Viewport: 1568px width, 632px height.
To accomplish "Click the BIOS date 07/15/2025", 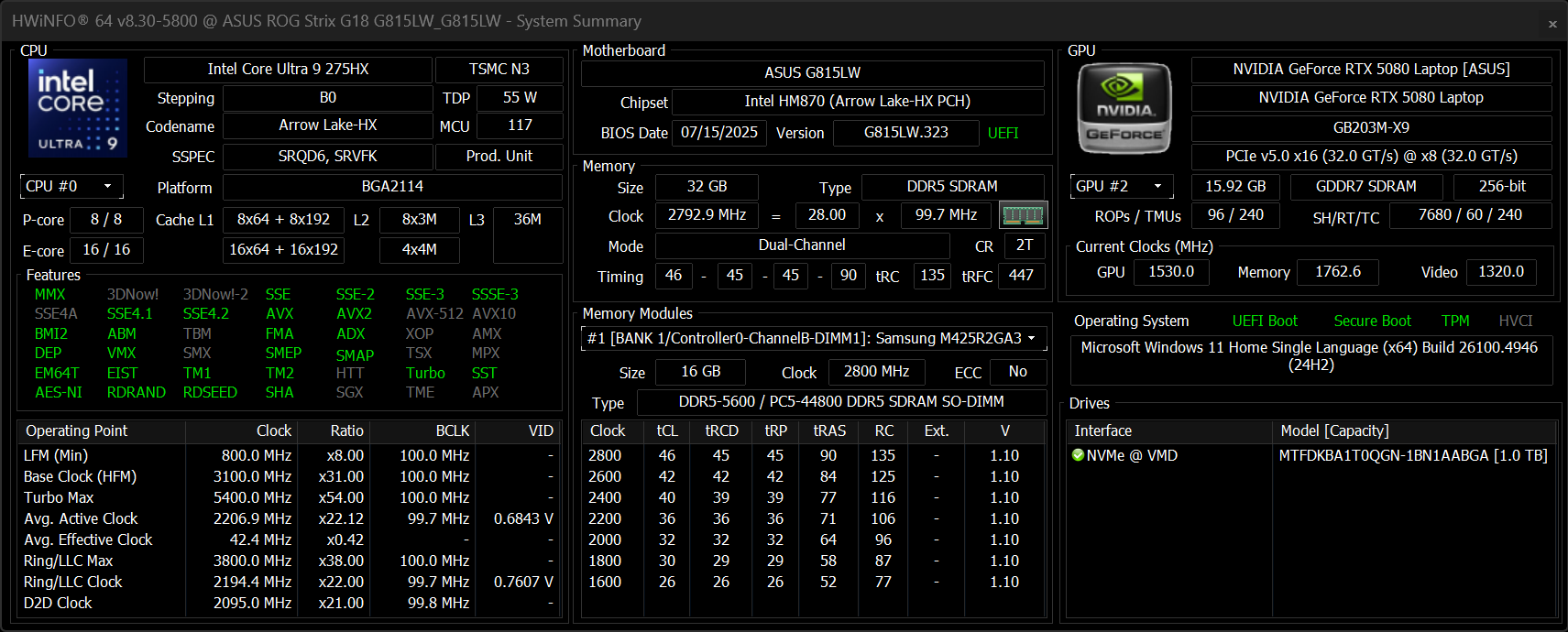I will (x=719, y=133).
